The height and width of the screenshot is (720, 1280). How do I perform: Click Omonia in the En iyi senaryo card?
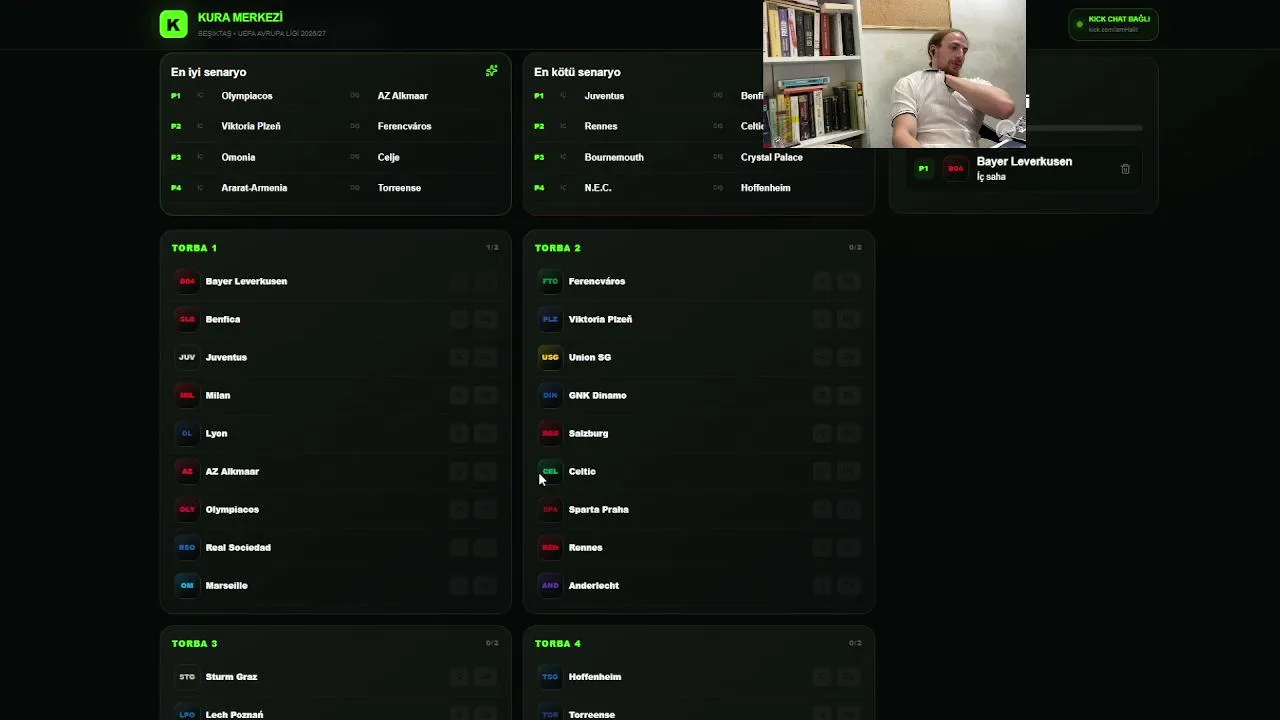[238, 157]
